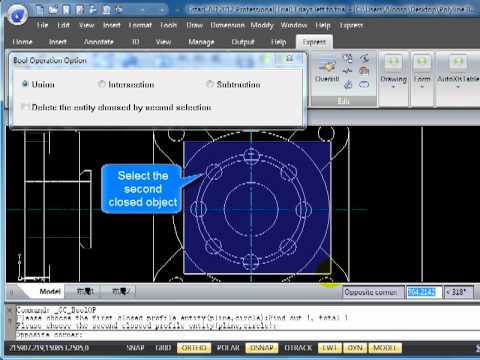Switch to the Express ribbon tab
The width and height of the screenshot is (480, 360).
point(314,42)
